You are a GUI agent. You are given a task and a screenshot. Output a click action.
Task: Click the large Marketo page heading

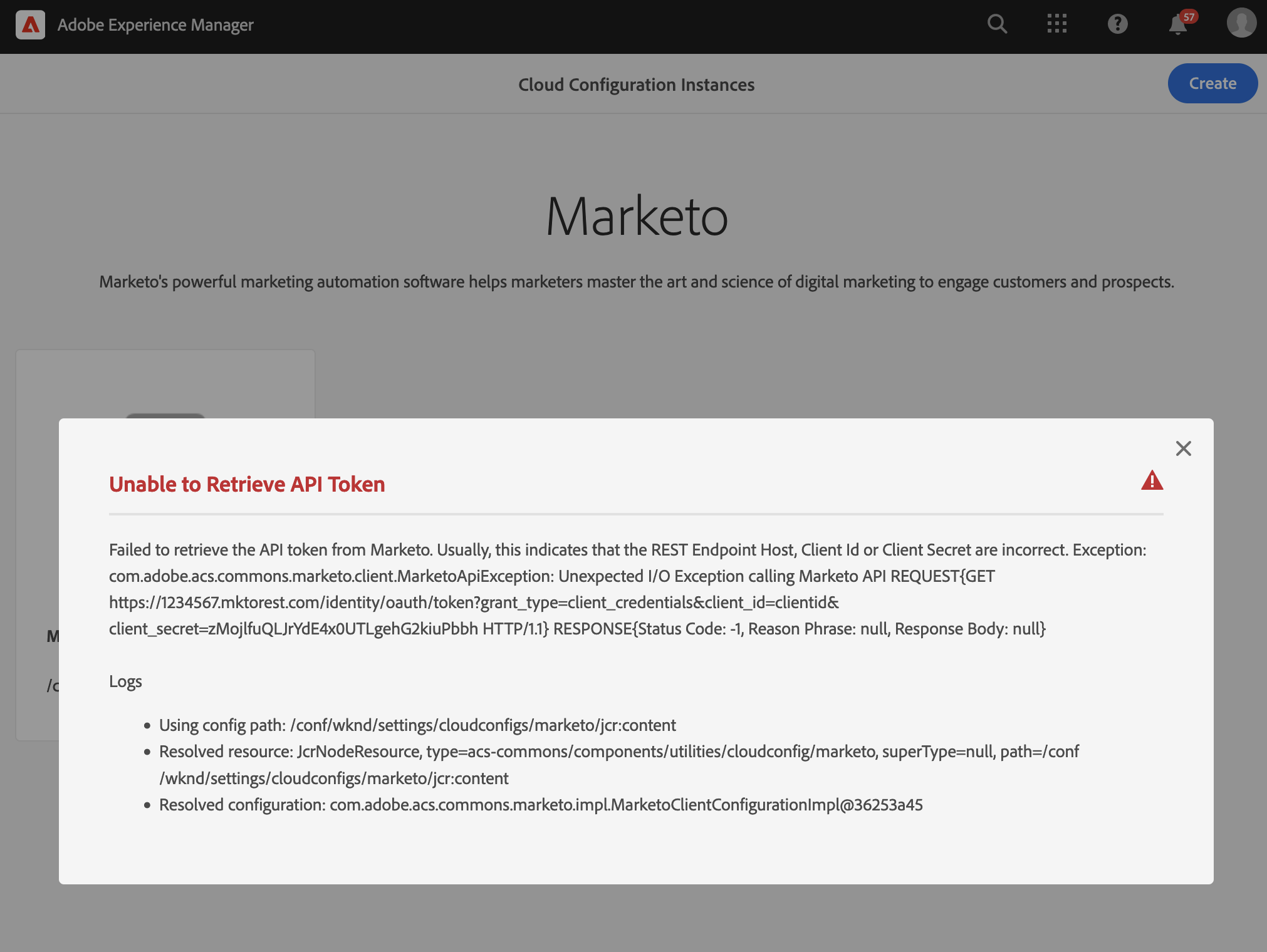(x=636, y=217)
